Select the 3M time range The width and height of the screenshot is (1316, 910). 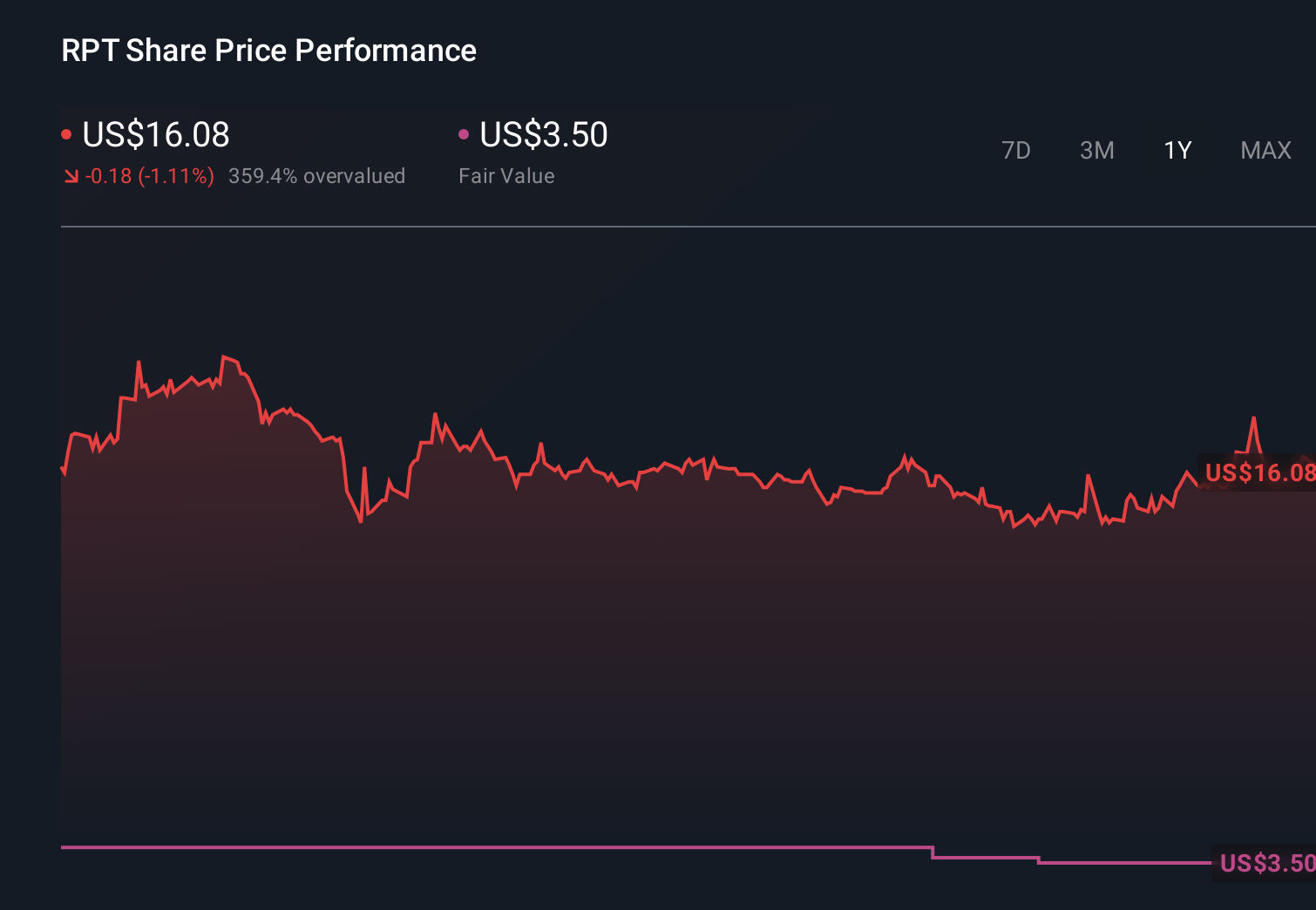click(x=1096, y=151)
